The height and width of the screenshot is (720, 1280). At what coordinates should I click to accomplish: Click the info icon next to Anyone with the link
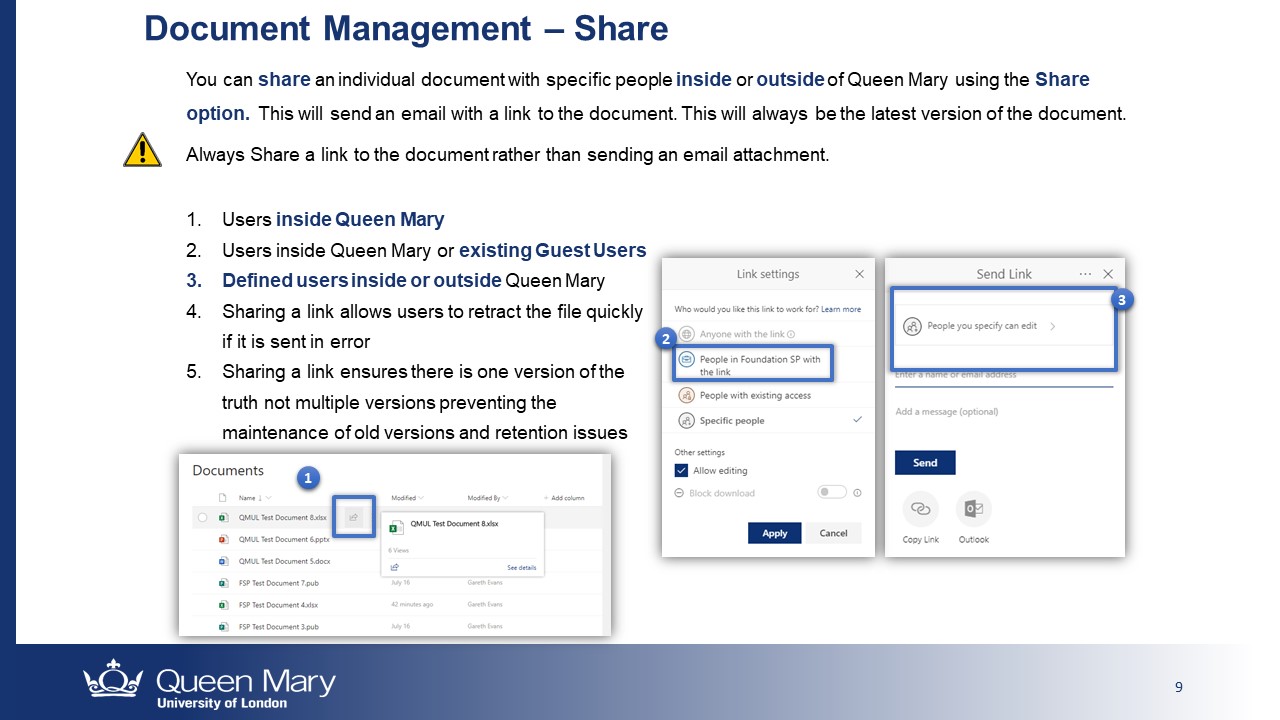[x=791, y=334]
